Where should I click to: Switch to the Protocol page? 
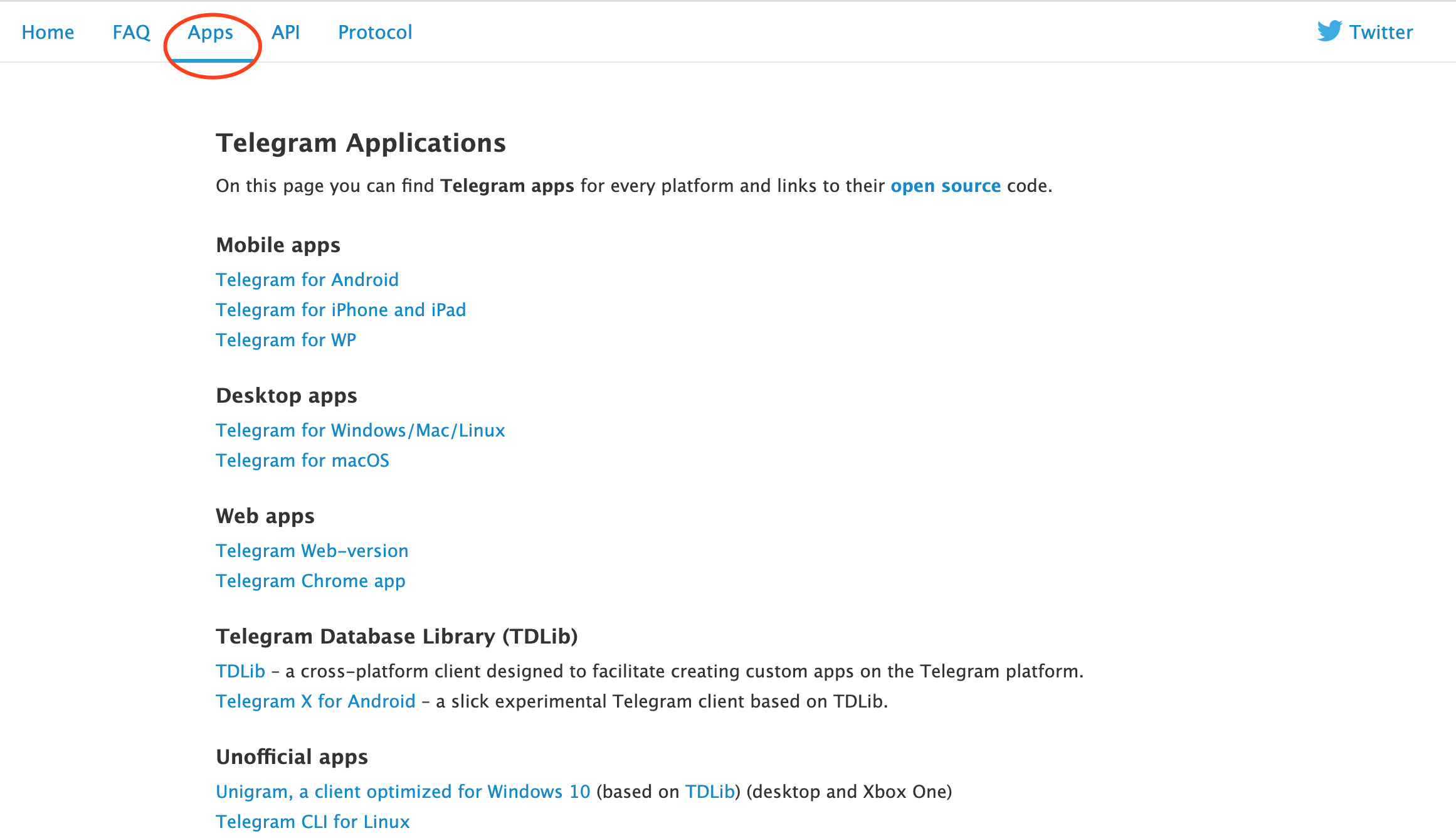coord(375,32)
